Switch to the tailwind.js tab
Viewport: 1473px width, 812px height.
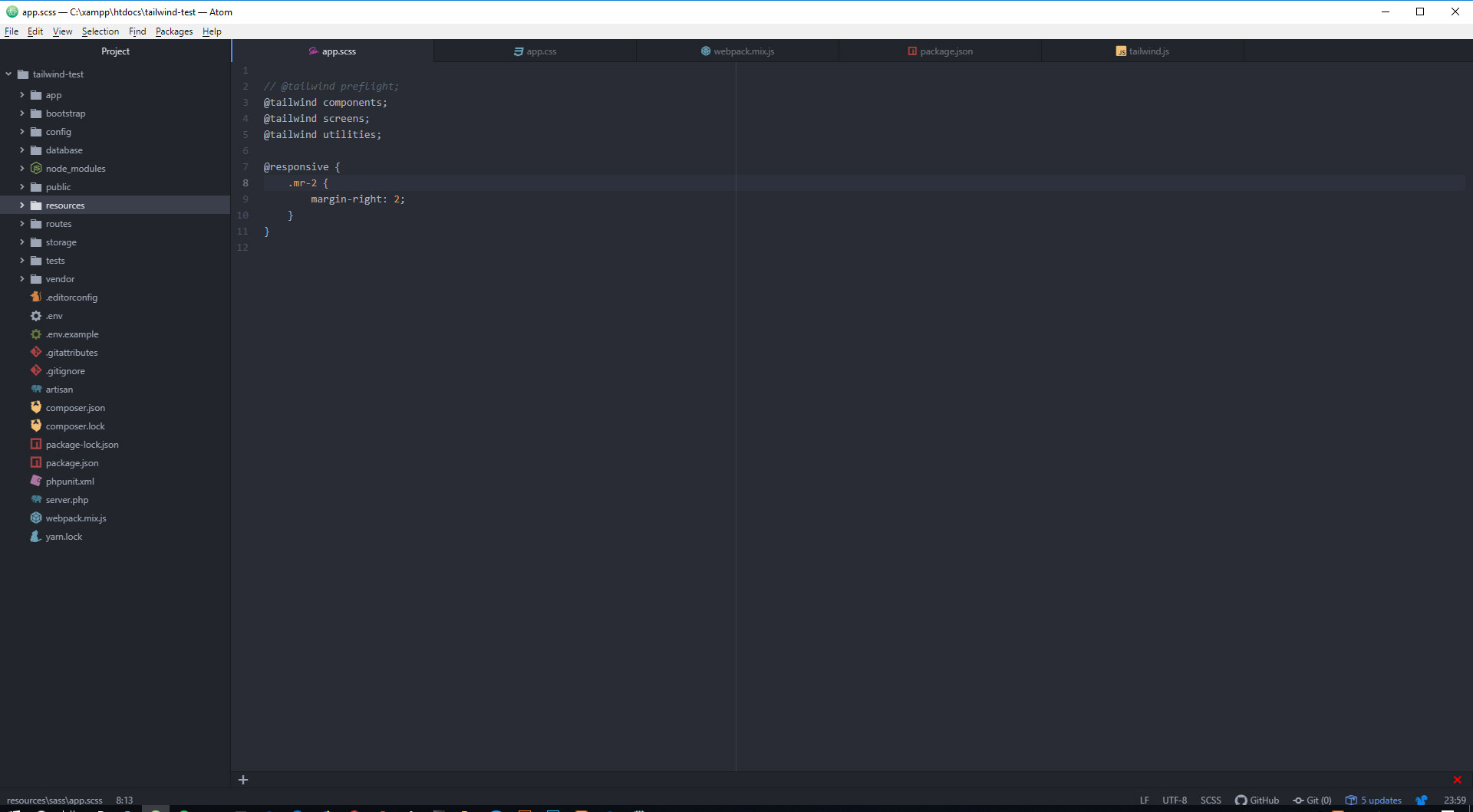click(x=1148, y=51)
